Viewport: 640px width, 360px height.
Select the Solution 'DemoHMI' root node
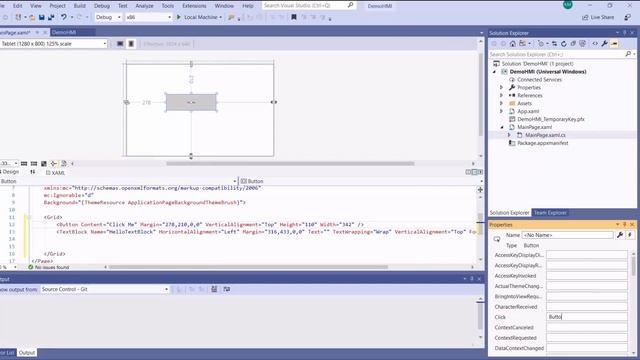click(537, 64)
